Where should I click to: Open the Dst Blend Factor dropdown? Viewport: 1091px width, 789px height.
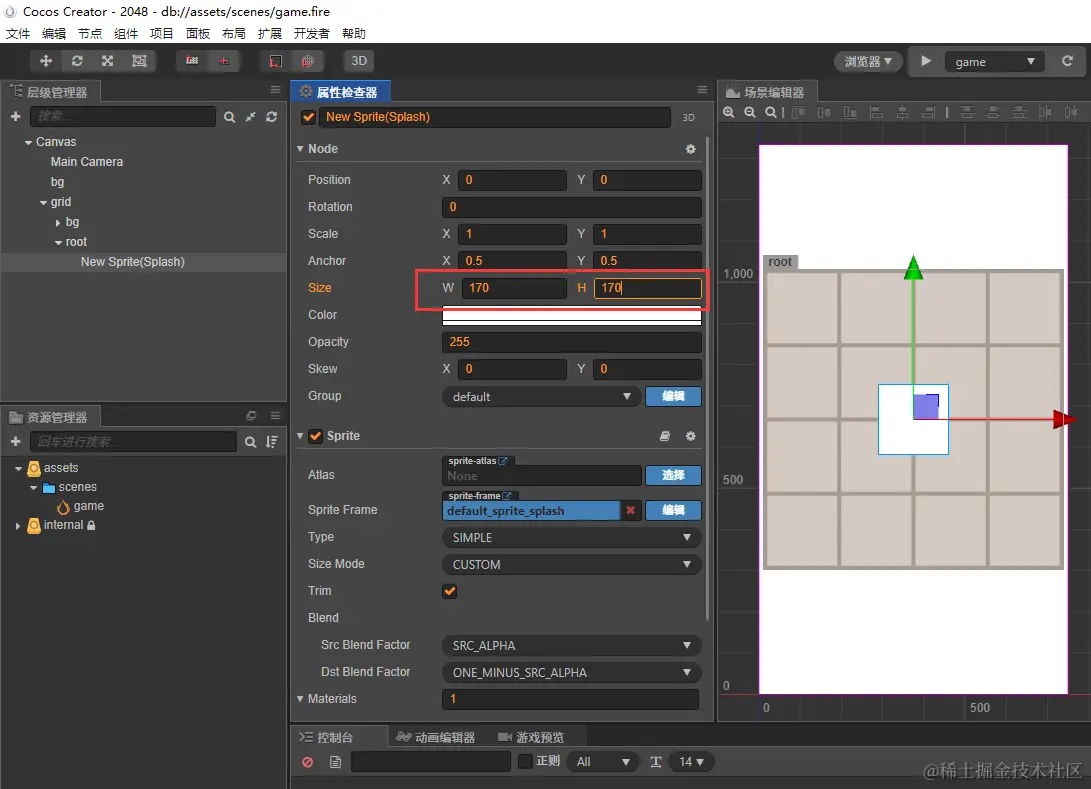571,673
